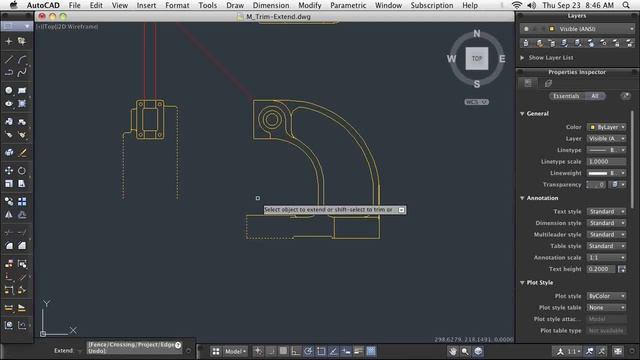Click the Zoom magnifier in status bar
Viewport: 640px width, 360px height.
465,351
